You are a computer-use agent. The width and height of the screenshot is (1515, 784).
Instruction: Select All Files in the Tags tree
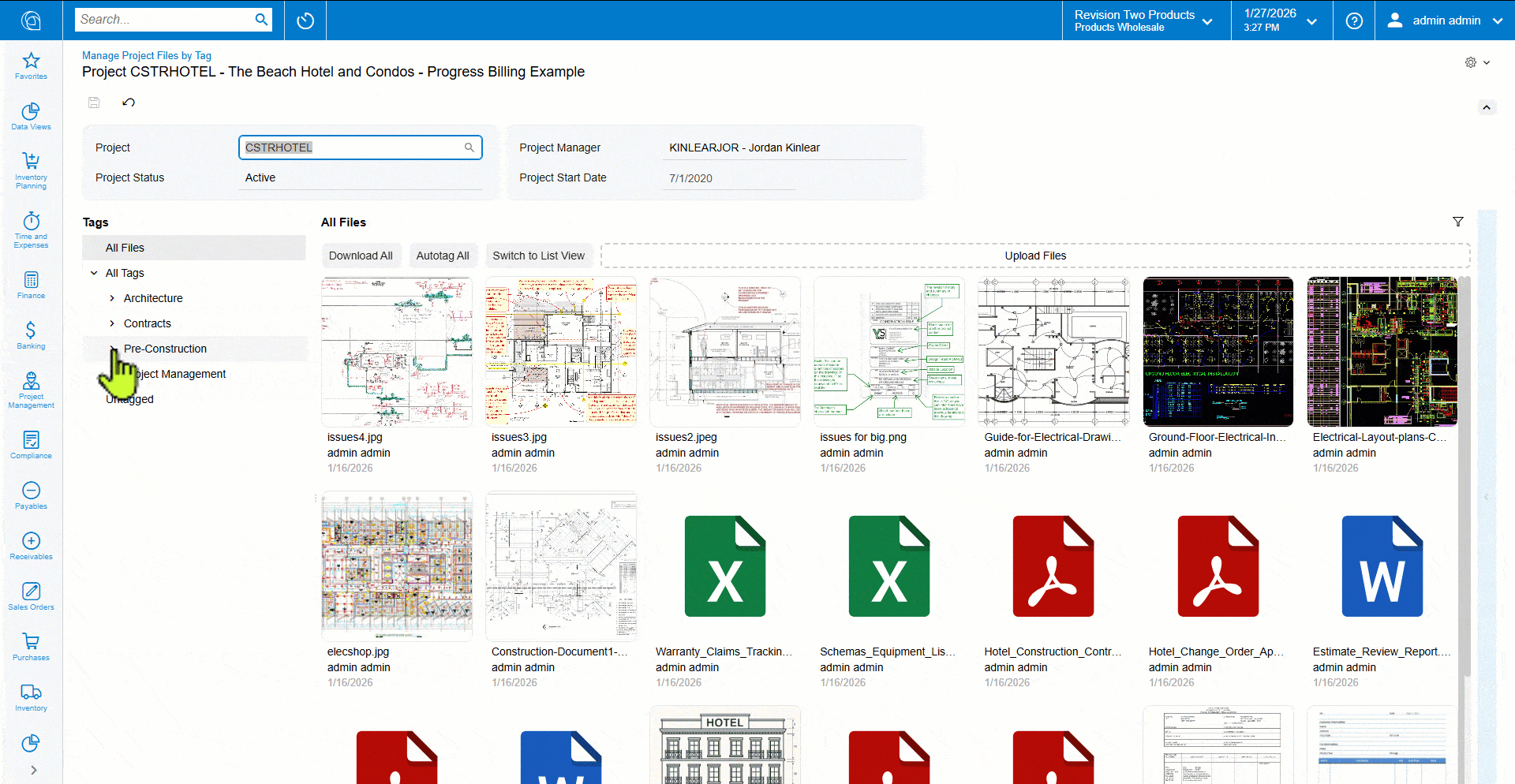(x=125, y=248)
